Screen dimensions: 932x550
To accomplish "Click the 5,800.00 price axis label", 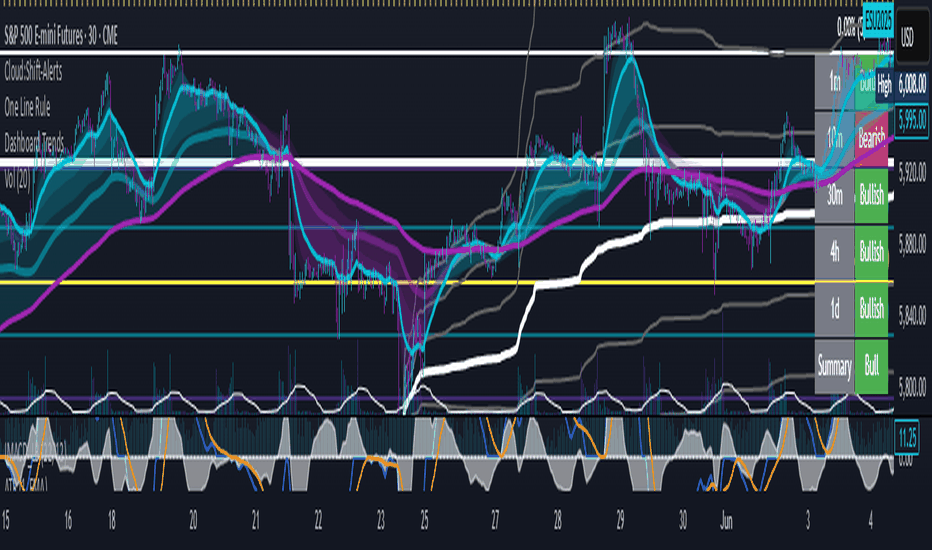I will [x=912, y=387].
